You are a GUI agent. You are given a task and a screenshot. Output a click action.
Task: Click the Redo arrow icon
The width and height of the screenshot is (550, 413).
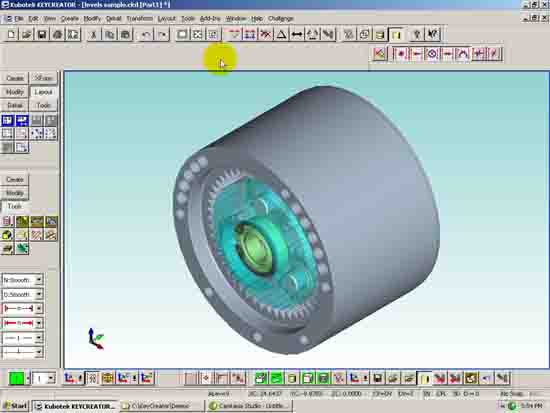(162, 34)
